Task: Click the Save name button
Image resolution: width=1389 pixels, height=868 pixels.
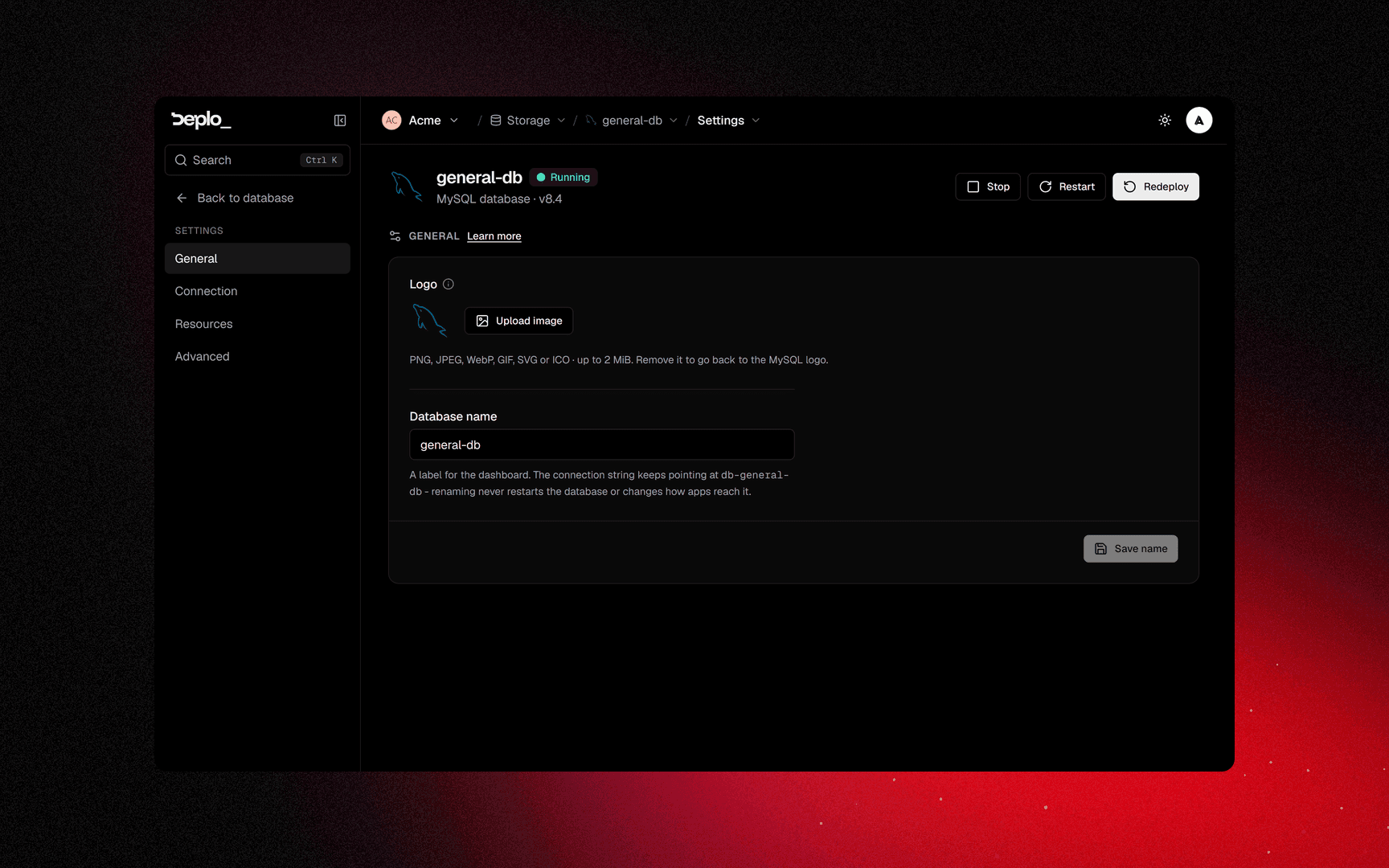Action: point(1130,549)
